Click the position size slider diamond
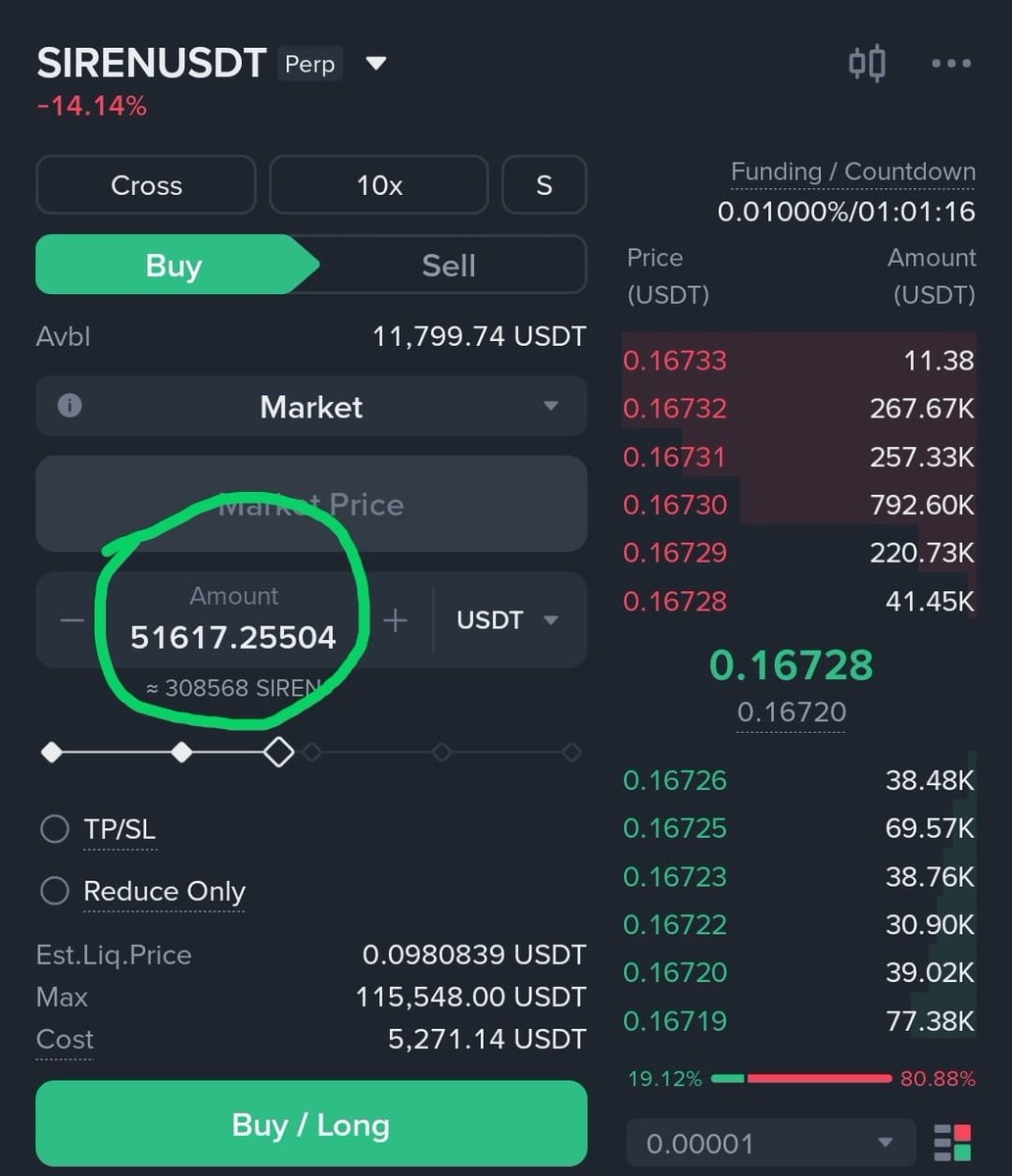The image size is (1012, 1176). (x=280, y=752)
